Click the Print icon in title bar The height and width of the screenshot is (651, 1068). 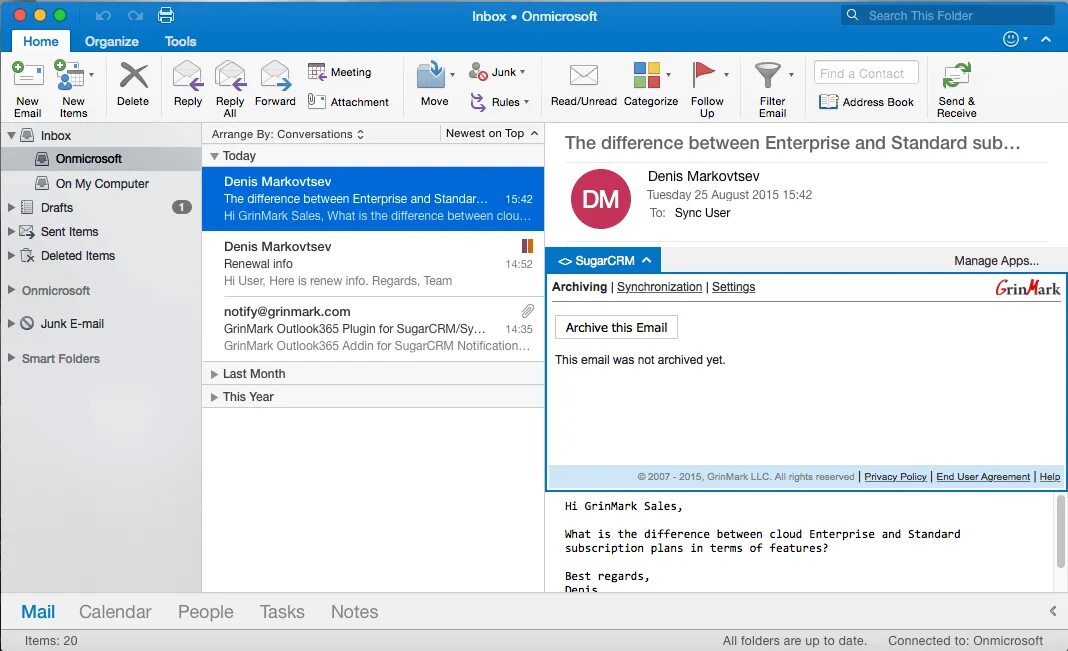tap(166, 15)
